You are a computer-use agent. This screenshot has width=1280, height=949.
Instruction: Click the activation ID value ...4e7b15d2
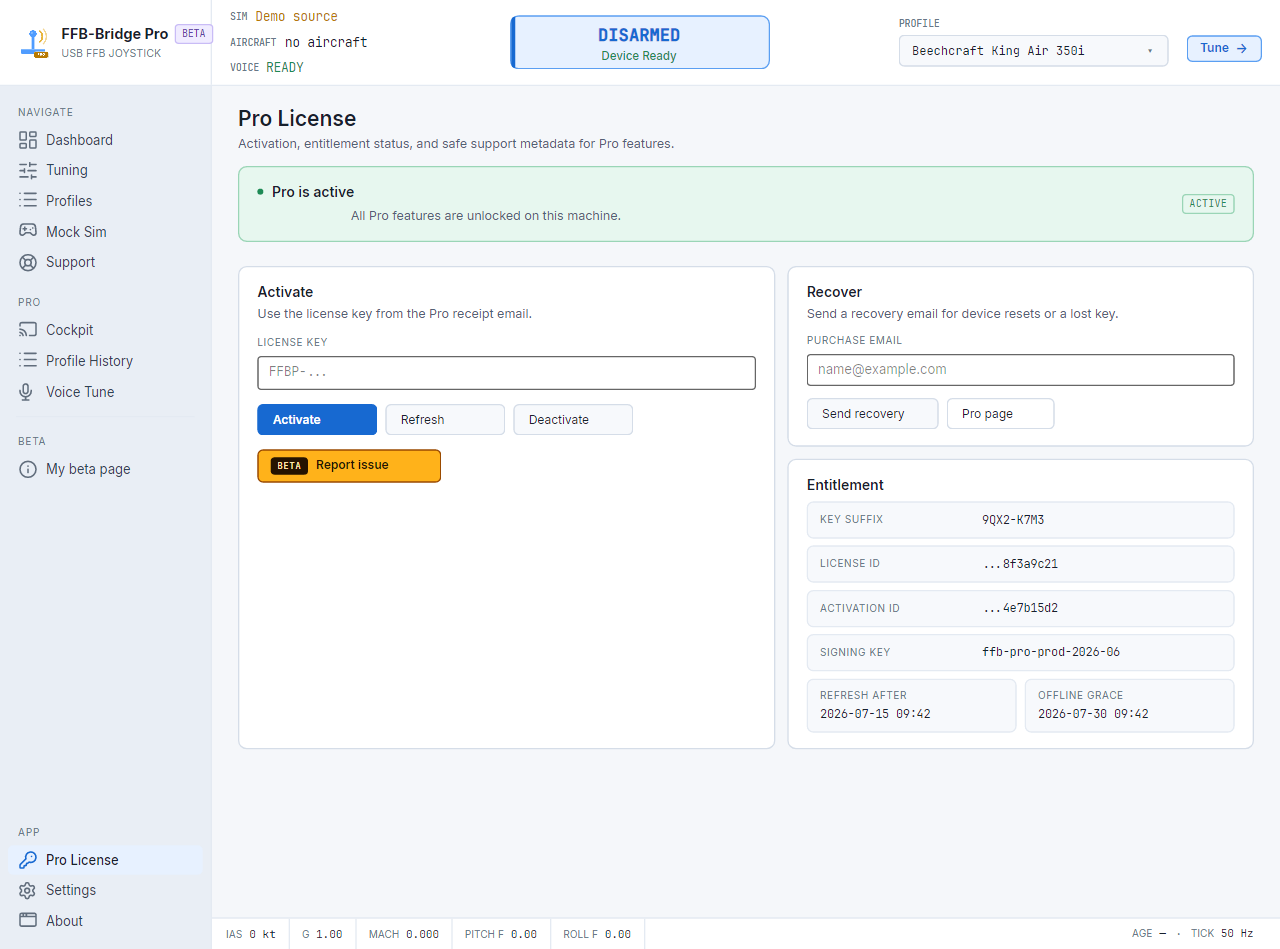point(1020,608)
